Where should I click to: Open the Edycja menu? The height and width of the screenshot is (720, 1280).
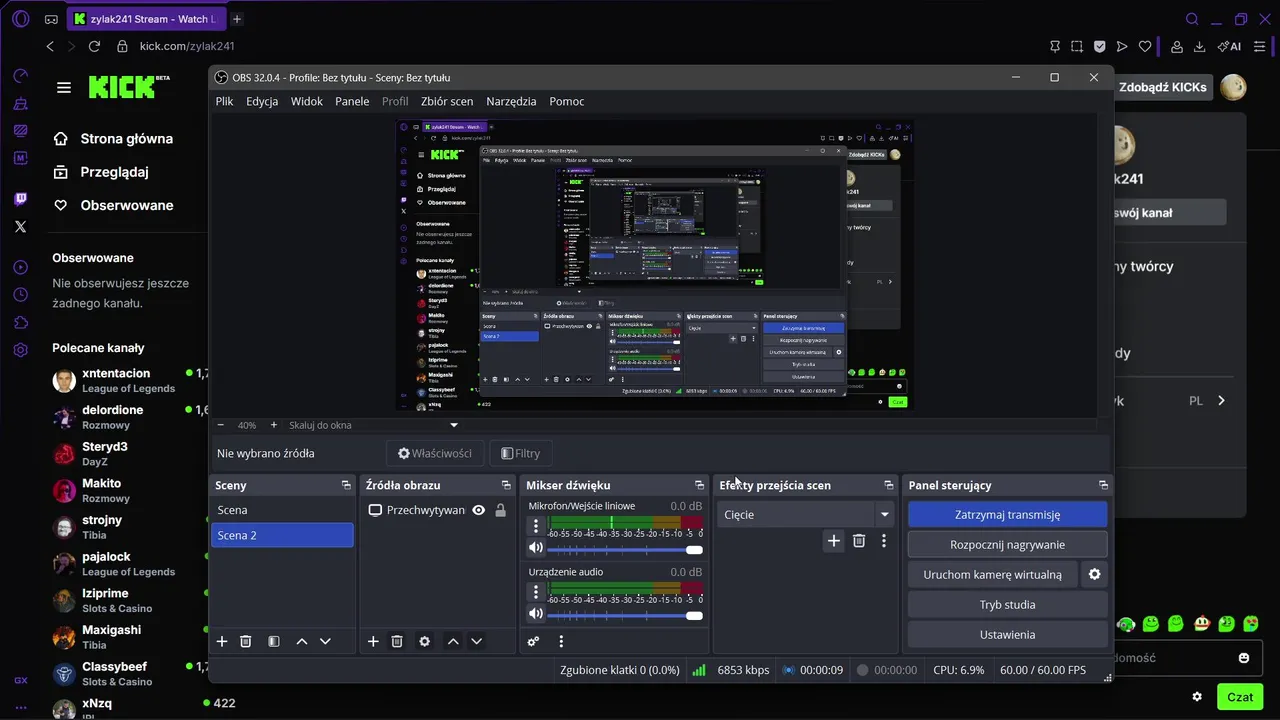point(262,101)
